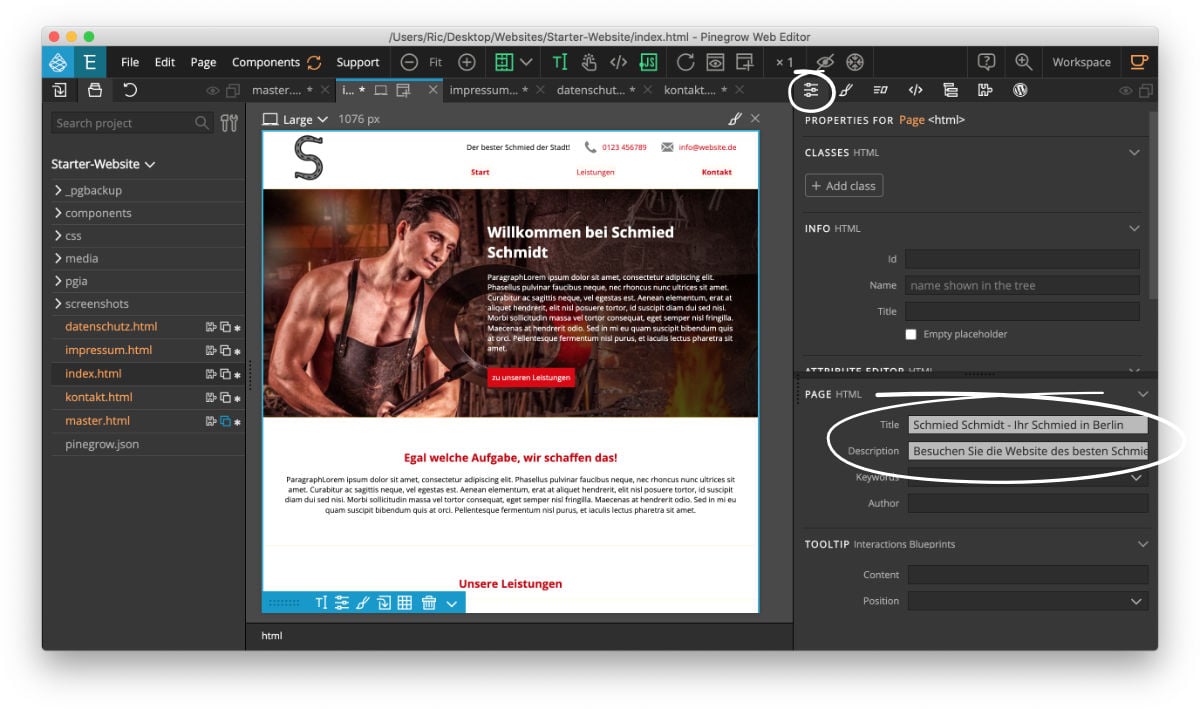This screenshot has width=1200, height=709.
Task: Click the magnifier zoom search icon
Action: 1023,61
